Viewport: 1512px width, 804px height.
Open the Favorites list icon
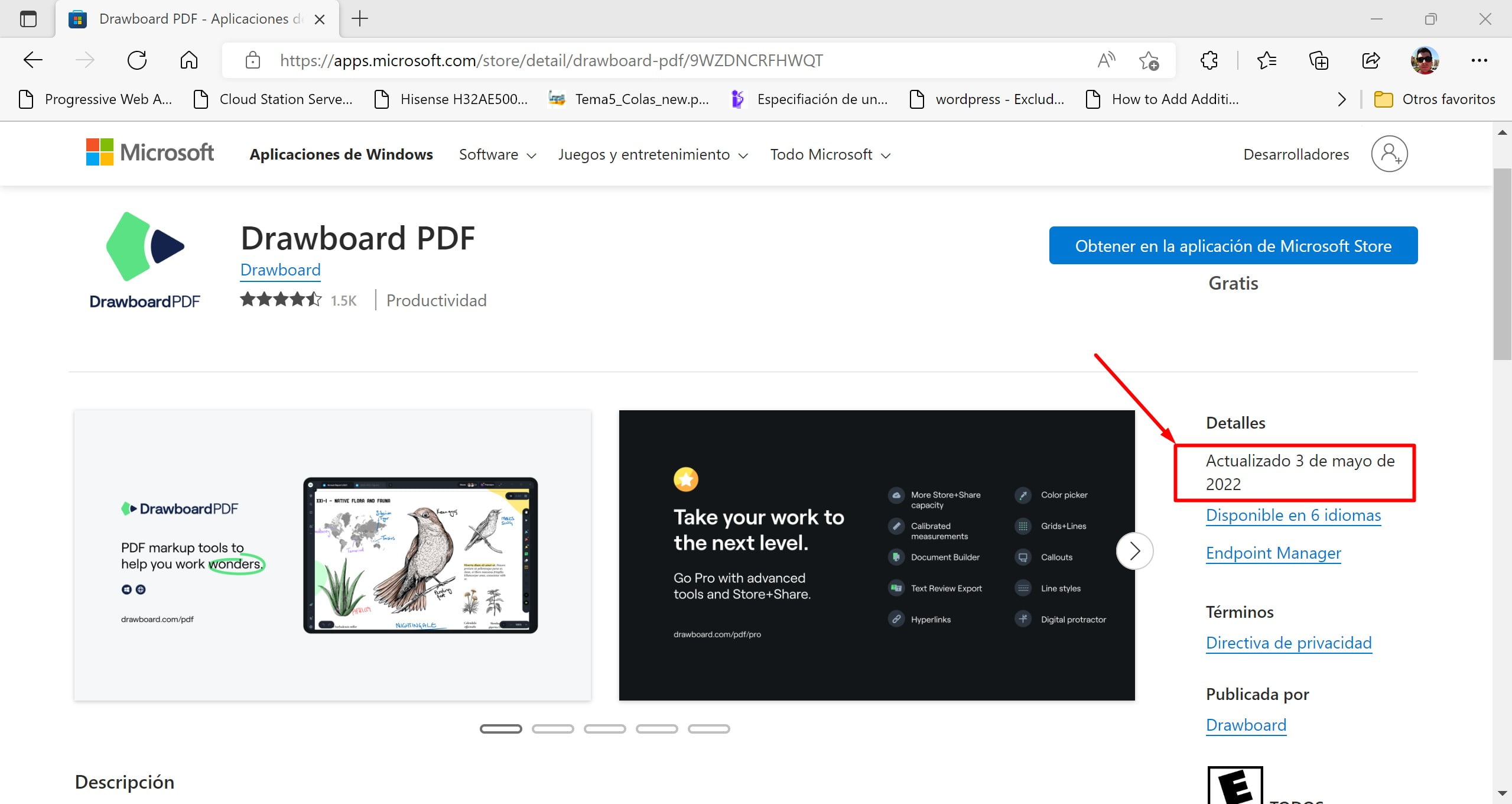click(1267, 60)
